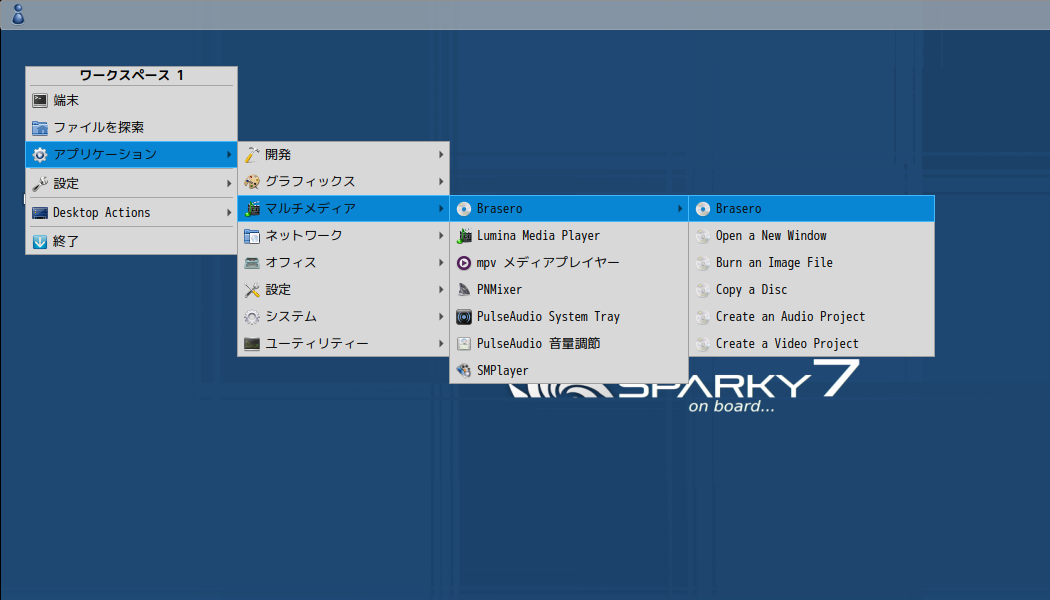Screen dimensions: 1050x600
Task: Click the Lumina Media Player icon
Action: click(463, 236)
